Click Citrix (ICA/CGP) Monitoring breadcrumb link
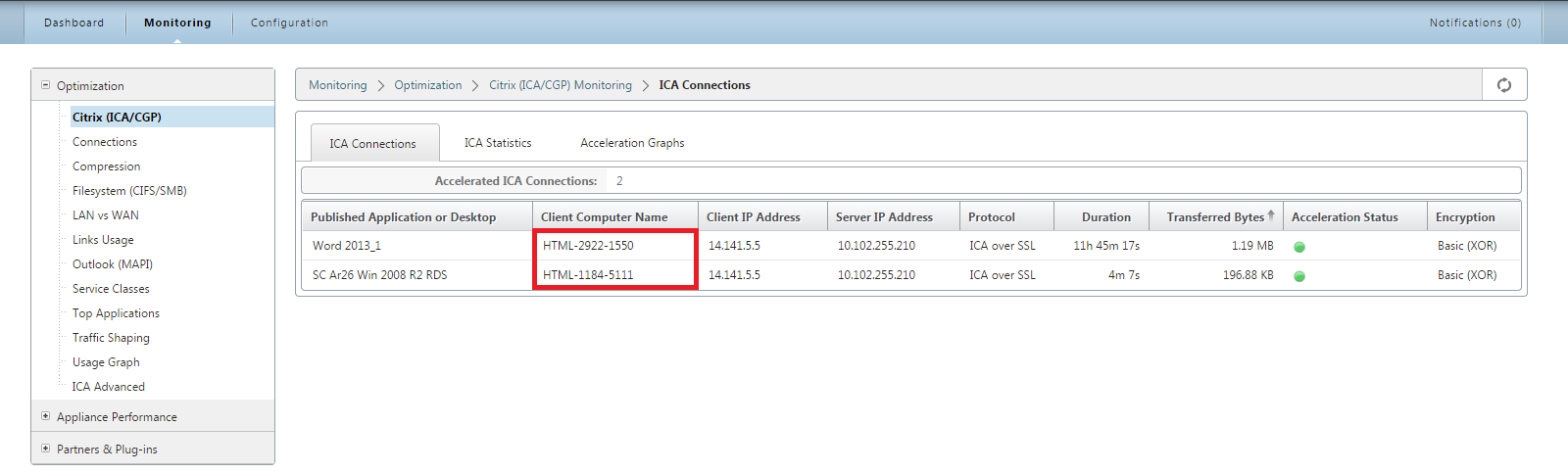Viewport: 1568px width, 474px height. tap(561, 85)
